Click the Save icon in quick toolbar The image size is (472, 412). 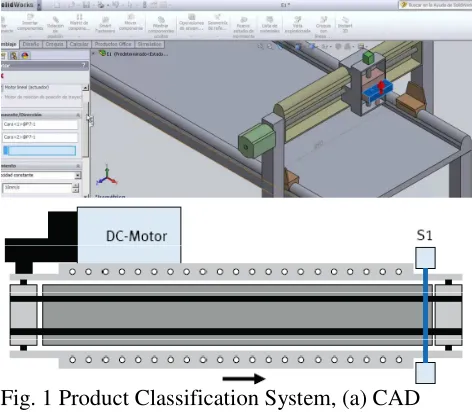click(x=86, y=5)
